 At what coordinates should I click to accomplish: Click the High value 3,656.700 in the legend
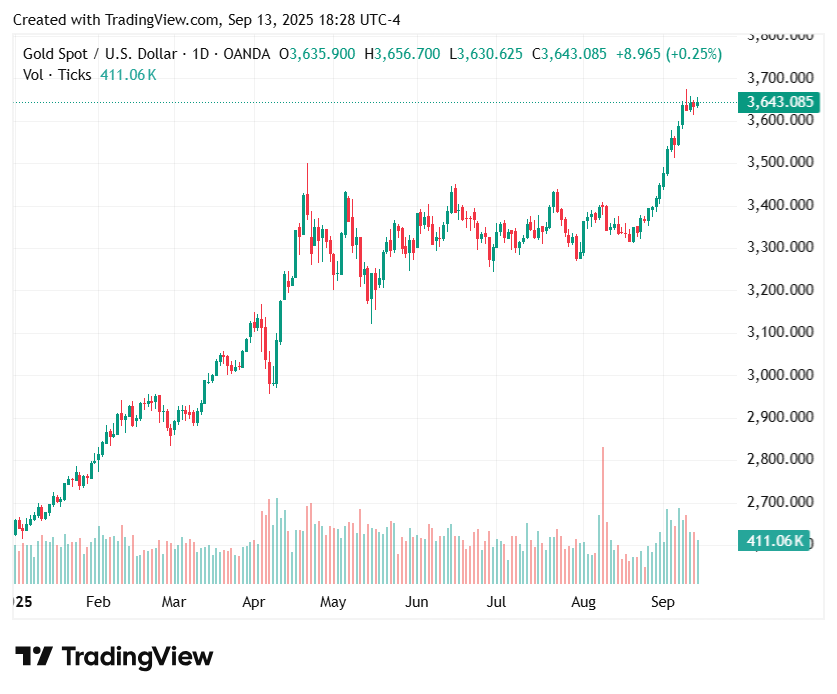tap(407, 54)
